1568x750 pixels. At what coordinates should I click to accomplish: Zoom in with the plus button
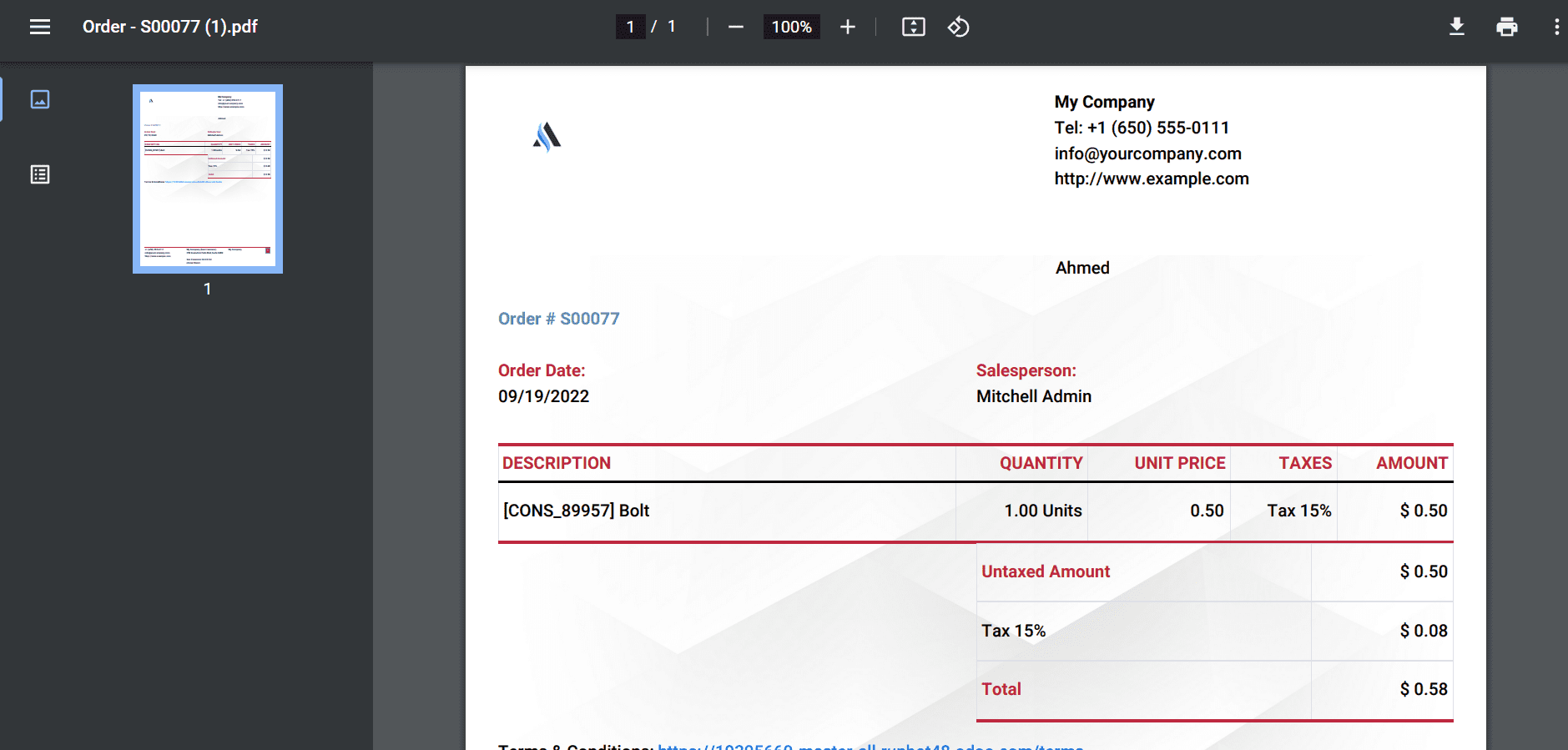[x=848, y=27]
